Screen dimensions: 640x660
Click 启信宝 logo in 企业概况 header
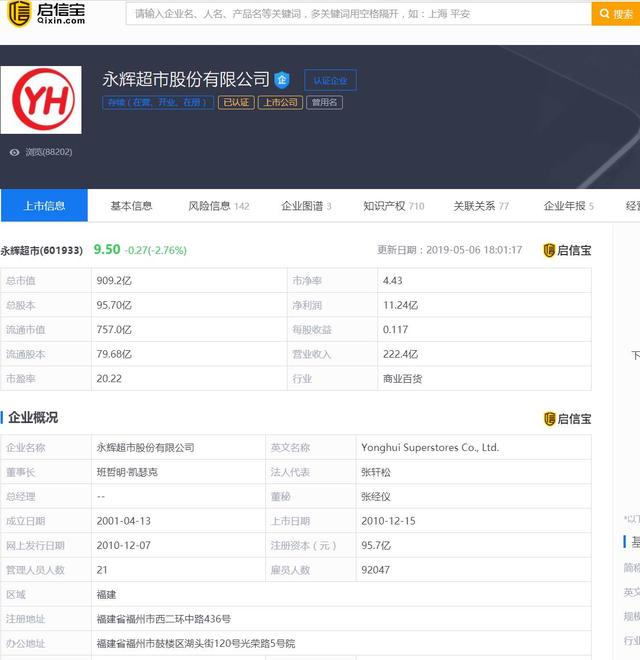567,418
